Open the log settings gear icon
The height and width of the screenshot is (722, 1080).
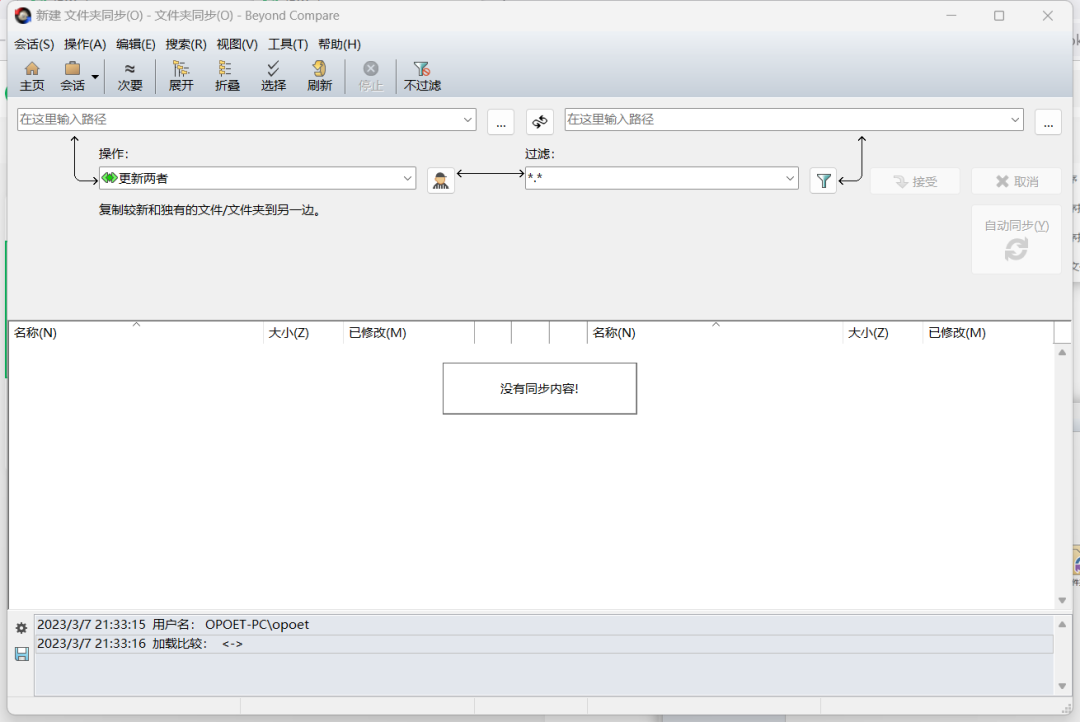(21, 628)
